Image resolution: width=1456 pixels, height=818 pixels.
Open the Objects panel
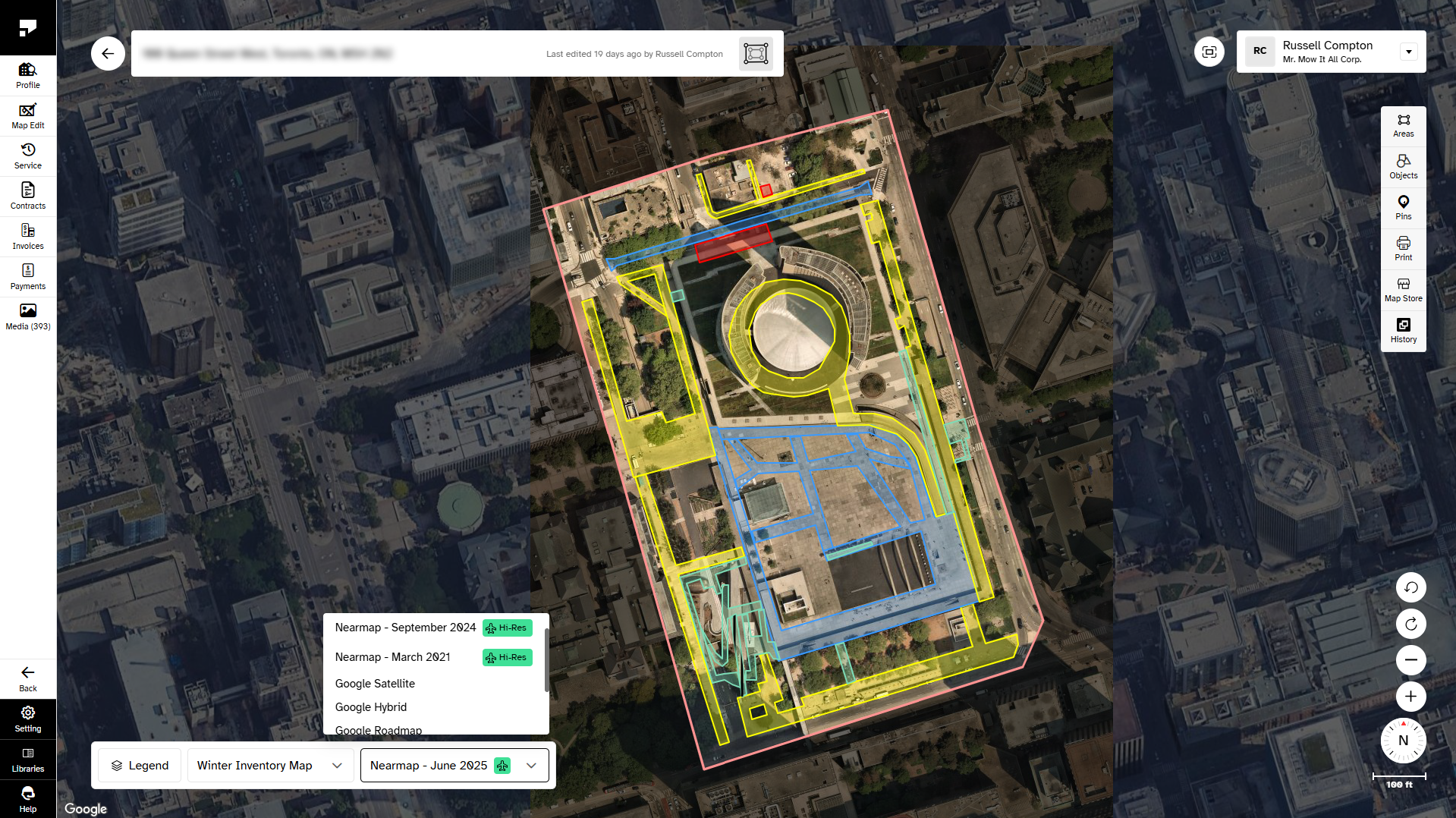(1403, 167)
